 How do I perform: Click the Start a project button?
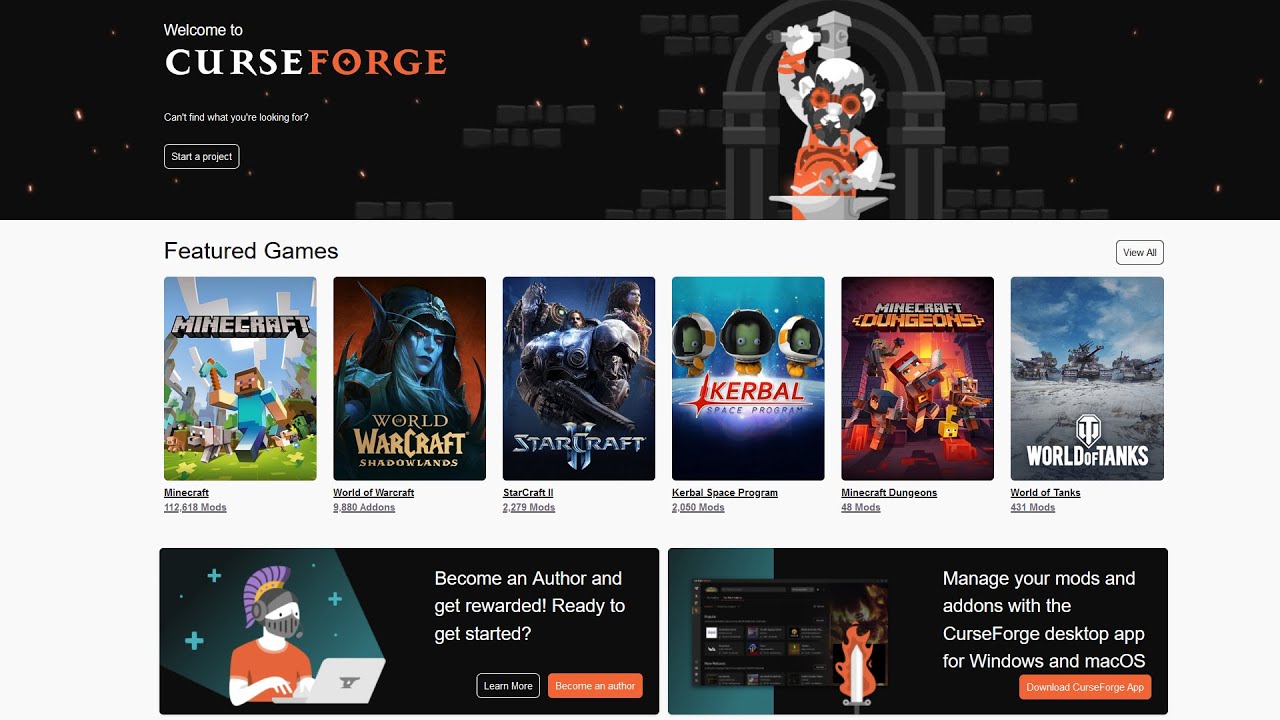click(x=202, y=156)
